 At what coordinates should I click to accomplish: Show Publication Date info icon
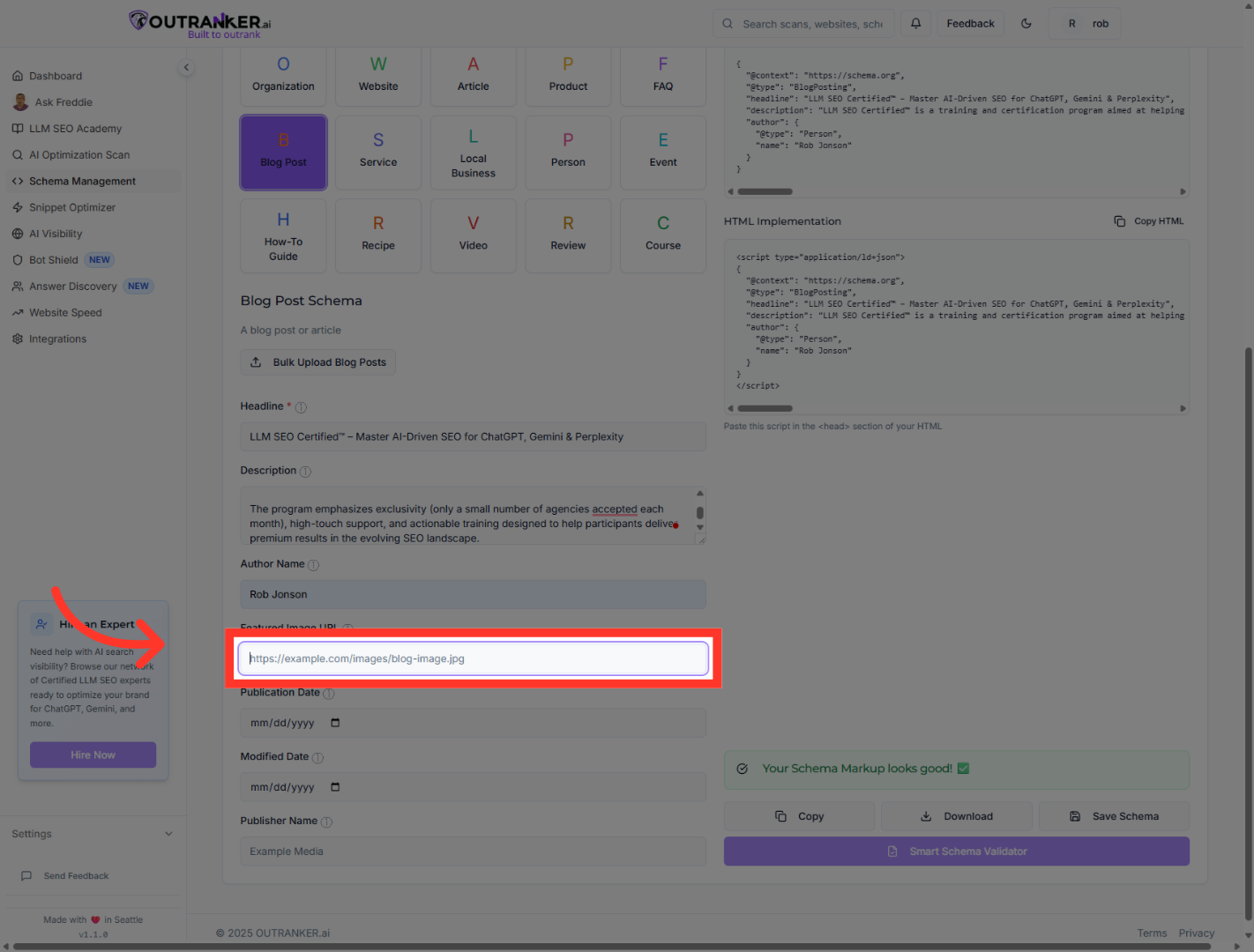point(329,694)
